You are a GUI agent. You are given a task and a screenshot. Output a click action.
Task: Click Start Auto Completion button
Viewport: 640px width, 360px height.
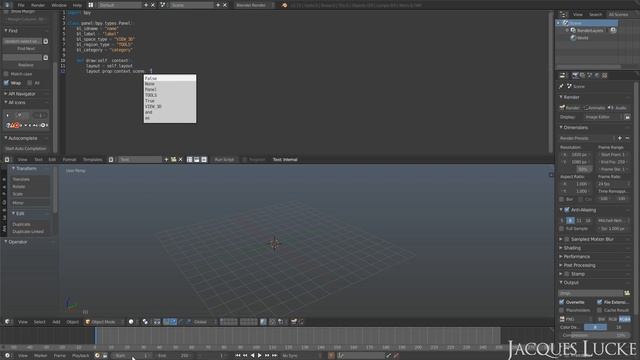26,149
